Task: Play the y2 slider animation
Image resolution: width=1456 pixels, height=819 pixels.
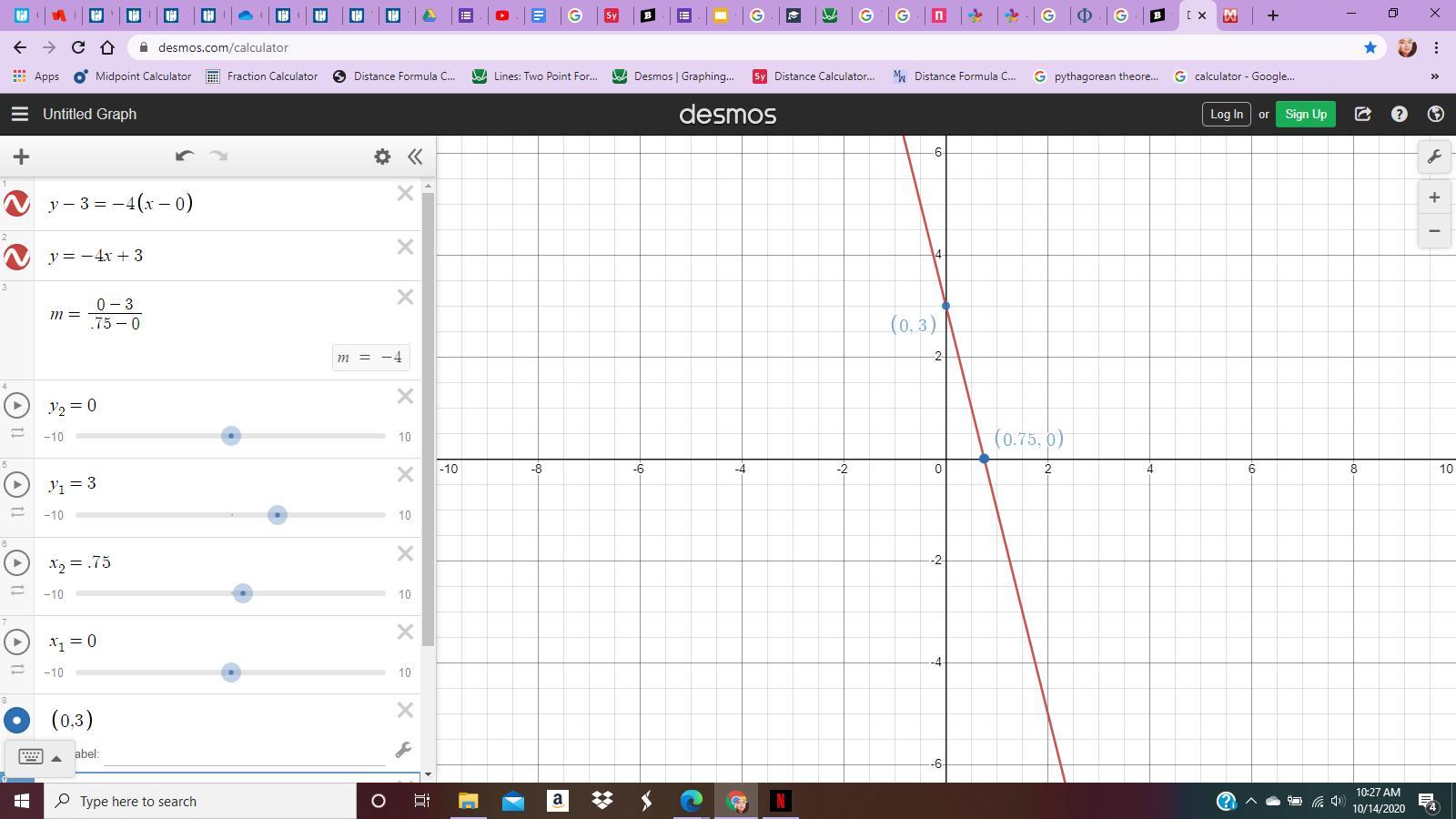Action: coord(16,405)
